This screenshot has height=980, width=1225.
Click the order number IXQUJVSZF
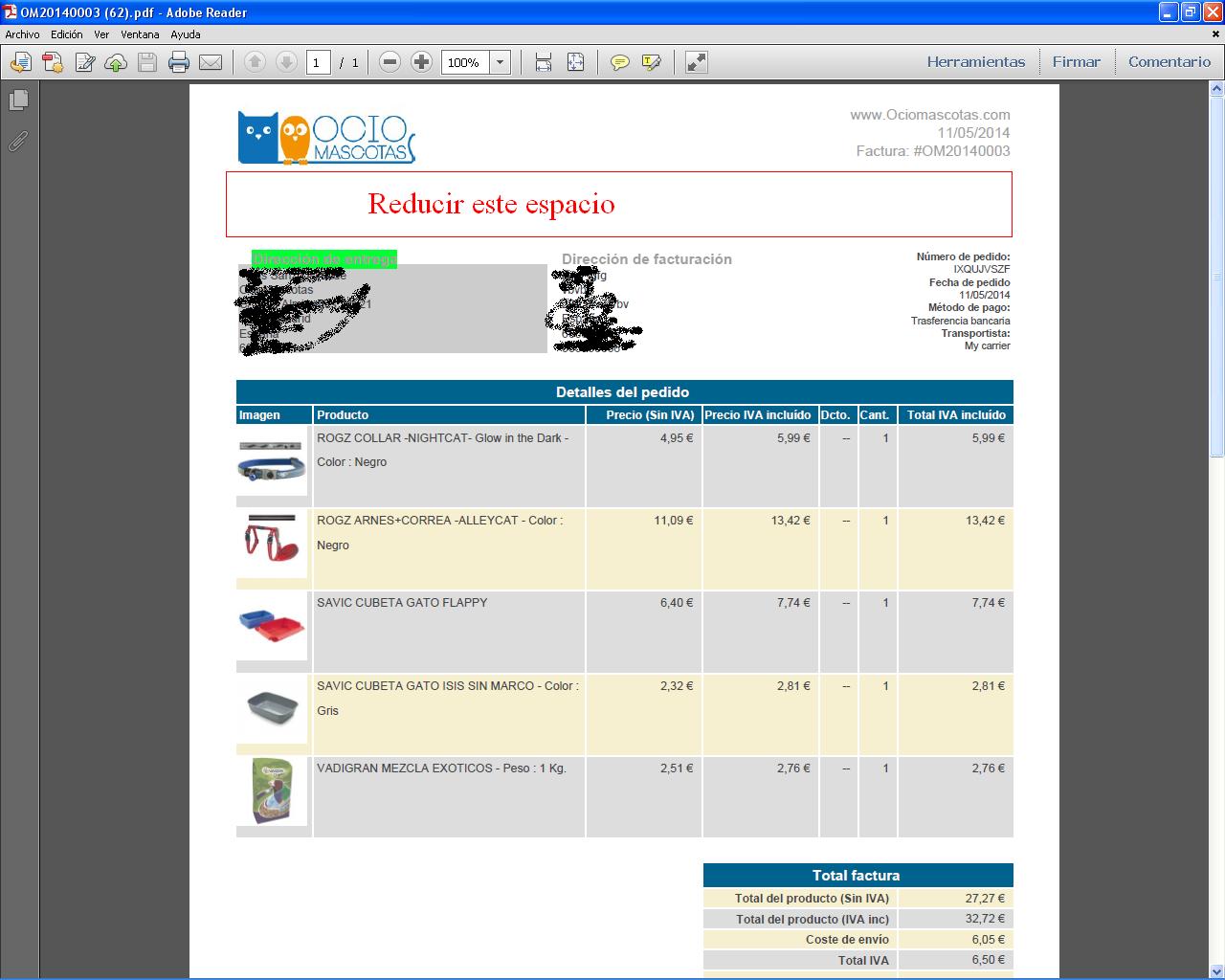pos(982,270)
